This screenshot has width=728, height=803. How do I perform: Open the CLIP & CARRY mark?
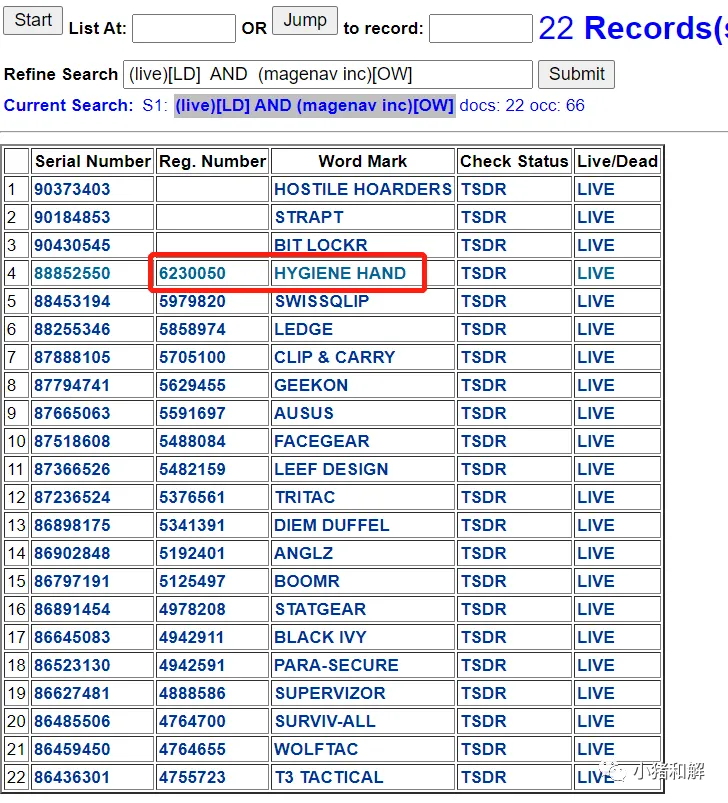pos(335,357)
